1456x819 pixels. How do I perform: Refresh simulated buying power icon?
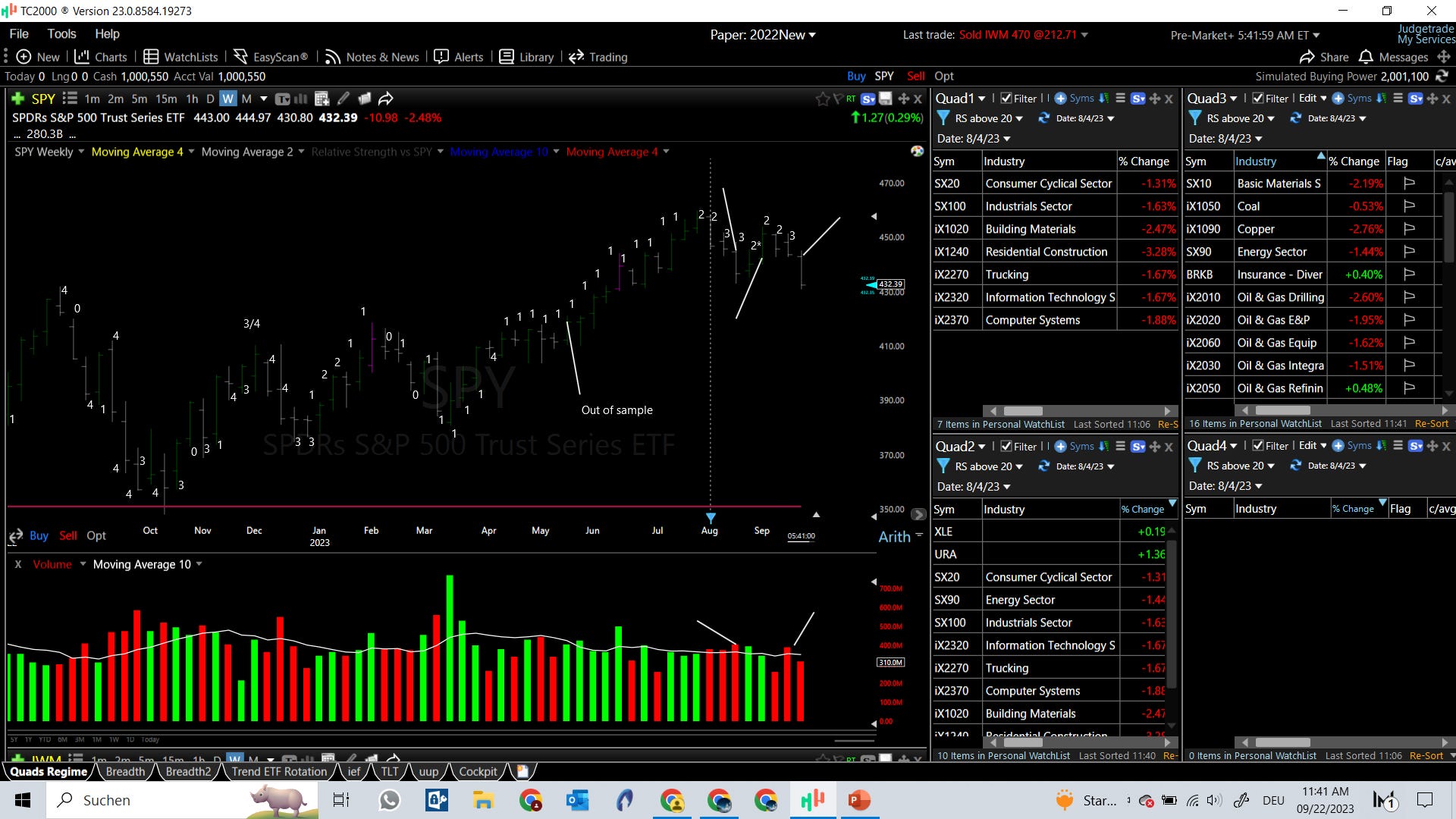coord(1442,76)
